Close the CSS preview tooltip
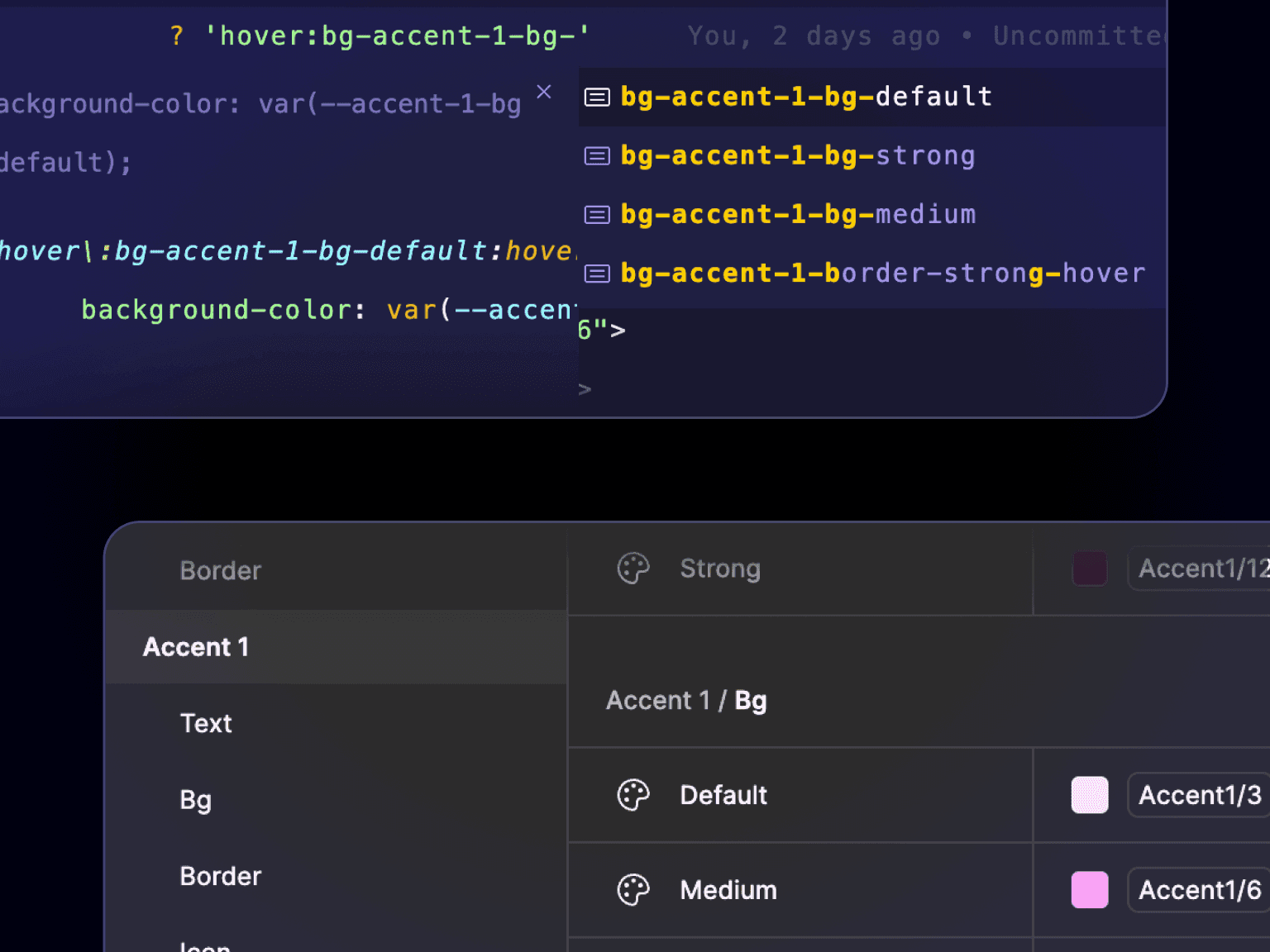The height and width of the screenshot is (952, 1270). (544, 92)
